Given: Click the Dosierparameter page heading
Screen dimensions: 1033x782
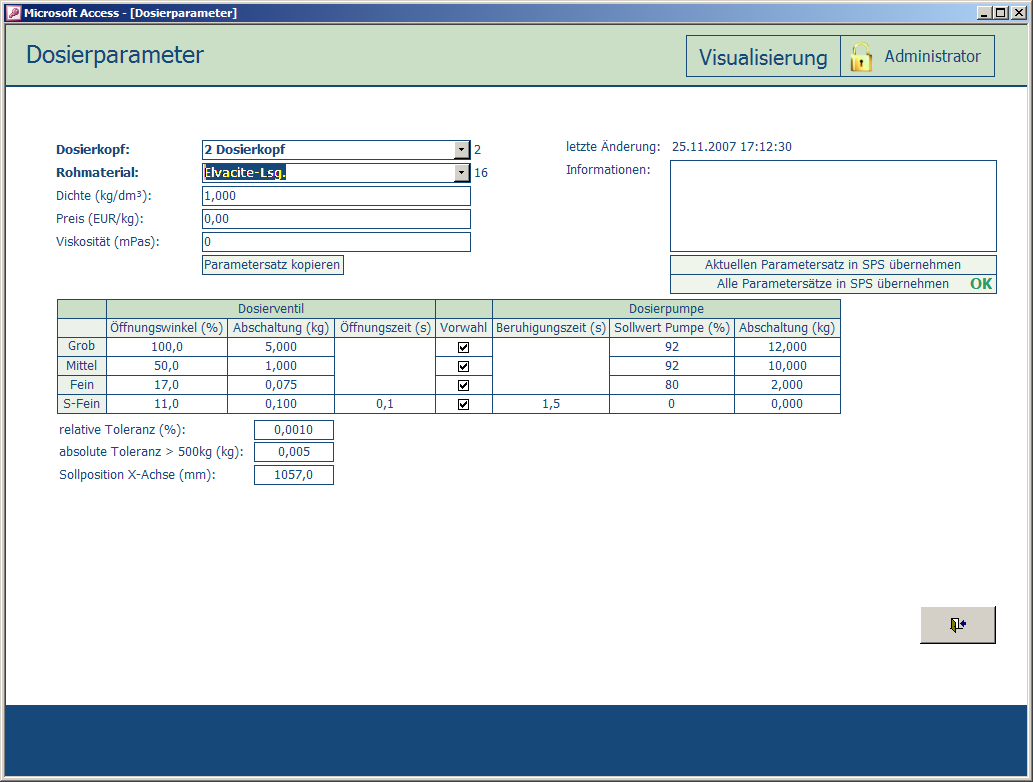Looking at the screenshot, I should tap(115, 55).
